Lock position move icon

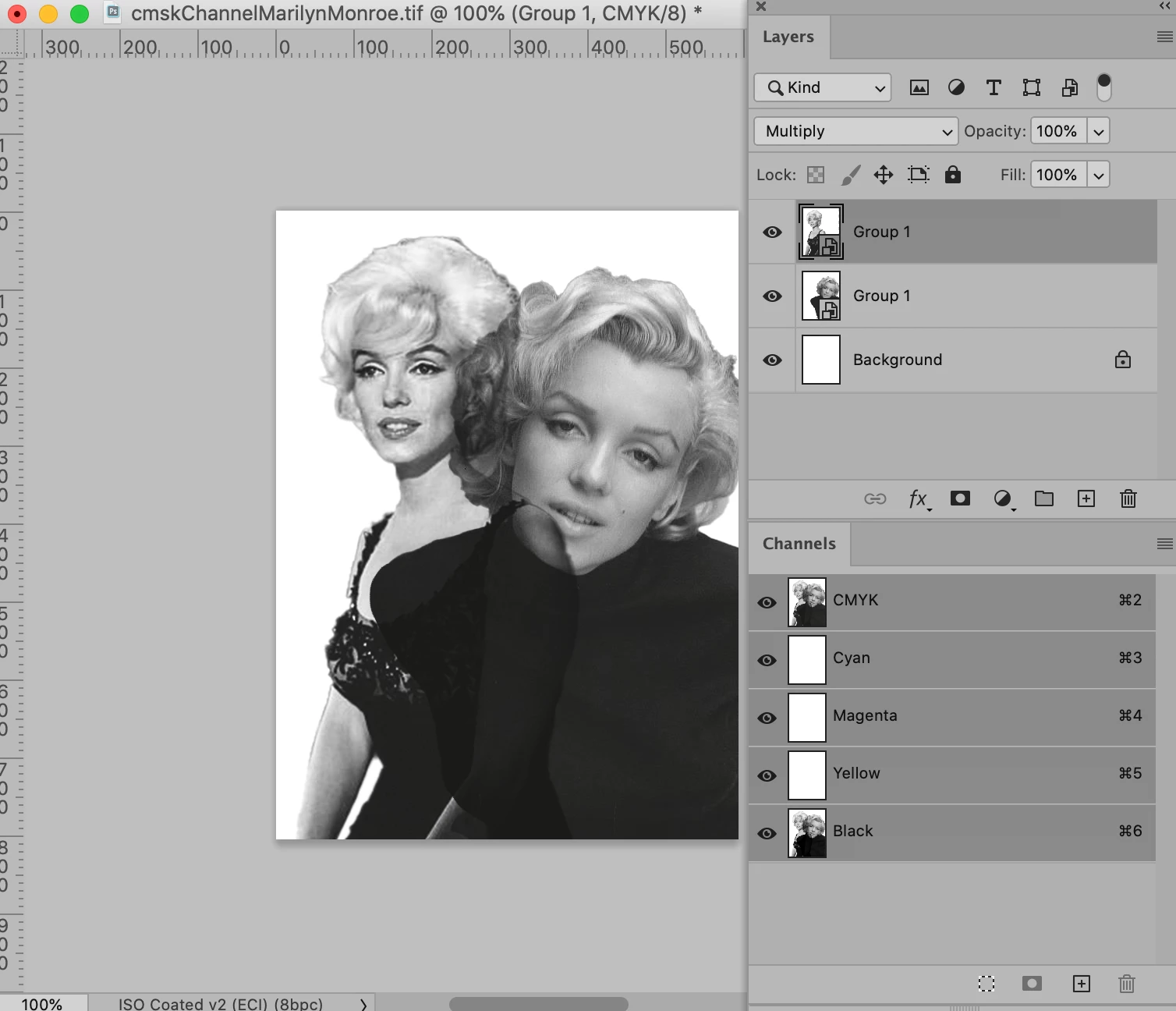(884, 175)
